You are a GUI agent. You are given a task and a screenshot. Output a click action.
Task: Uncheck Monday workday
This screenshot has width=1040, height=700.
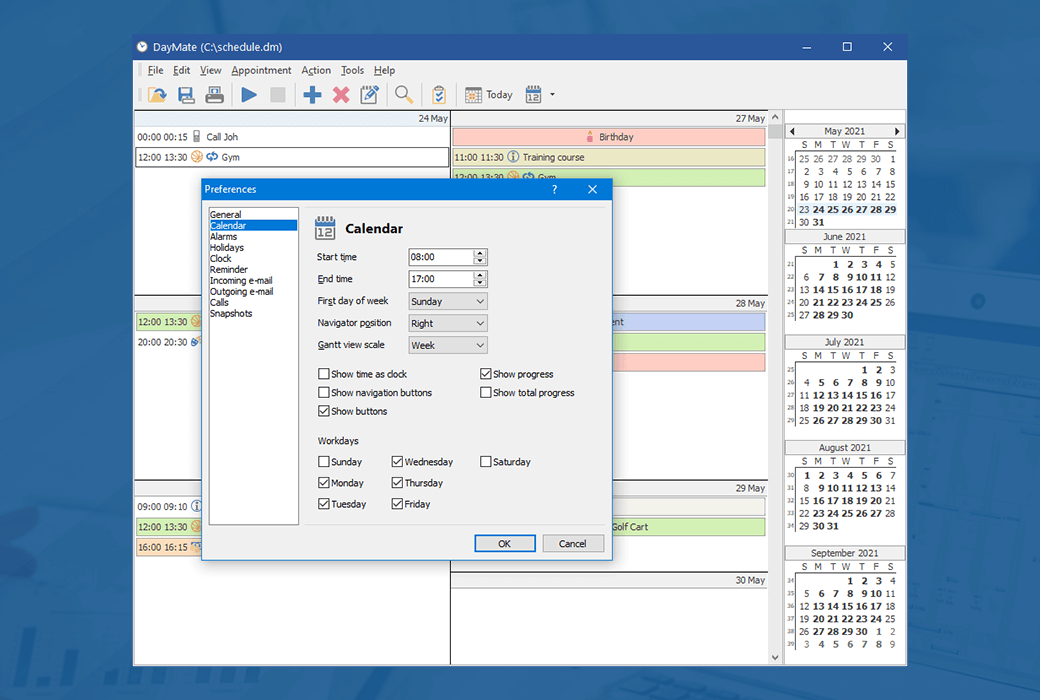(324, 483)
